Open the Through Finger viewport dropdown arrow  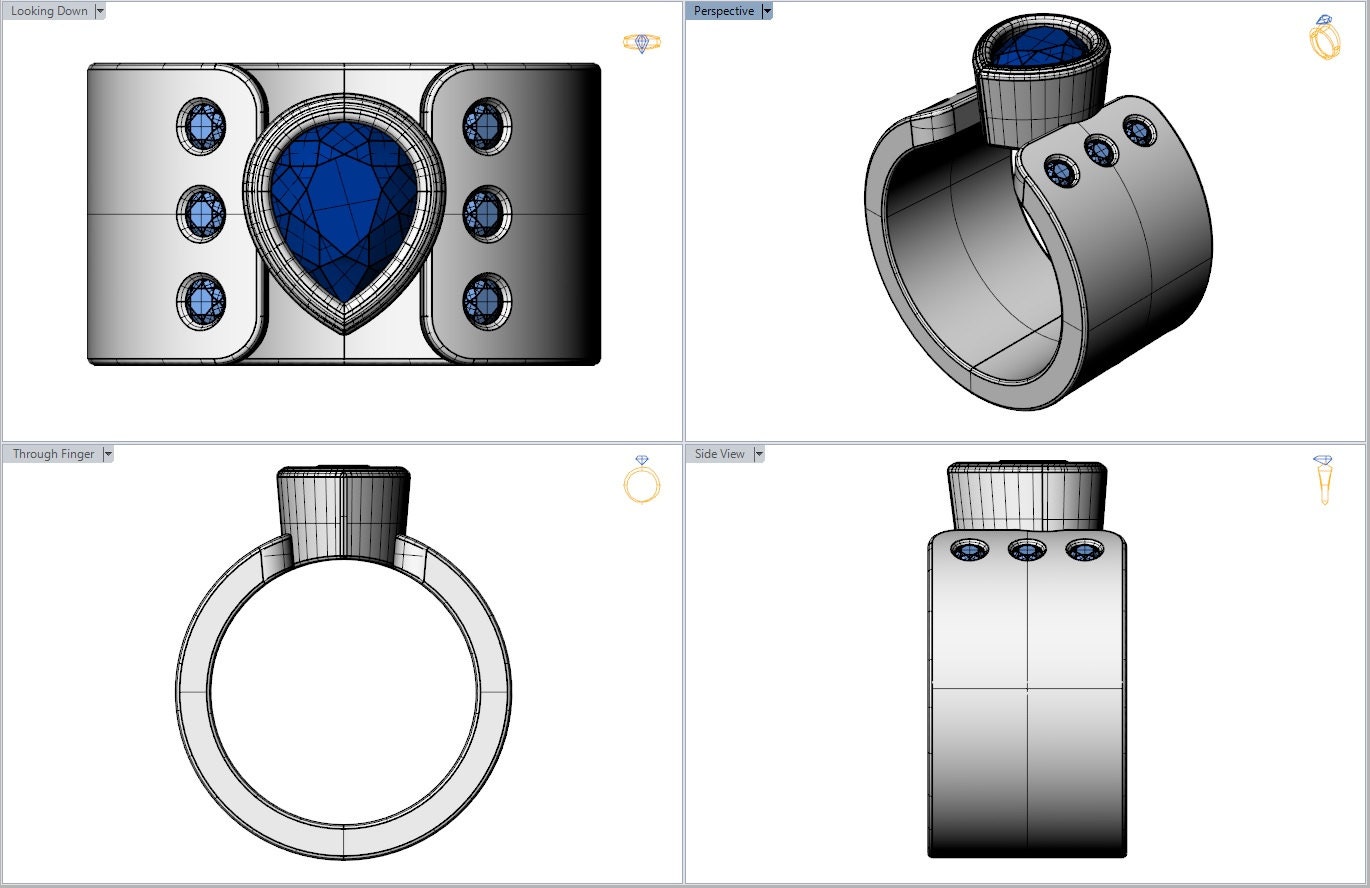tap(108, 454)
